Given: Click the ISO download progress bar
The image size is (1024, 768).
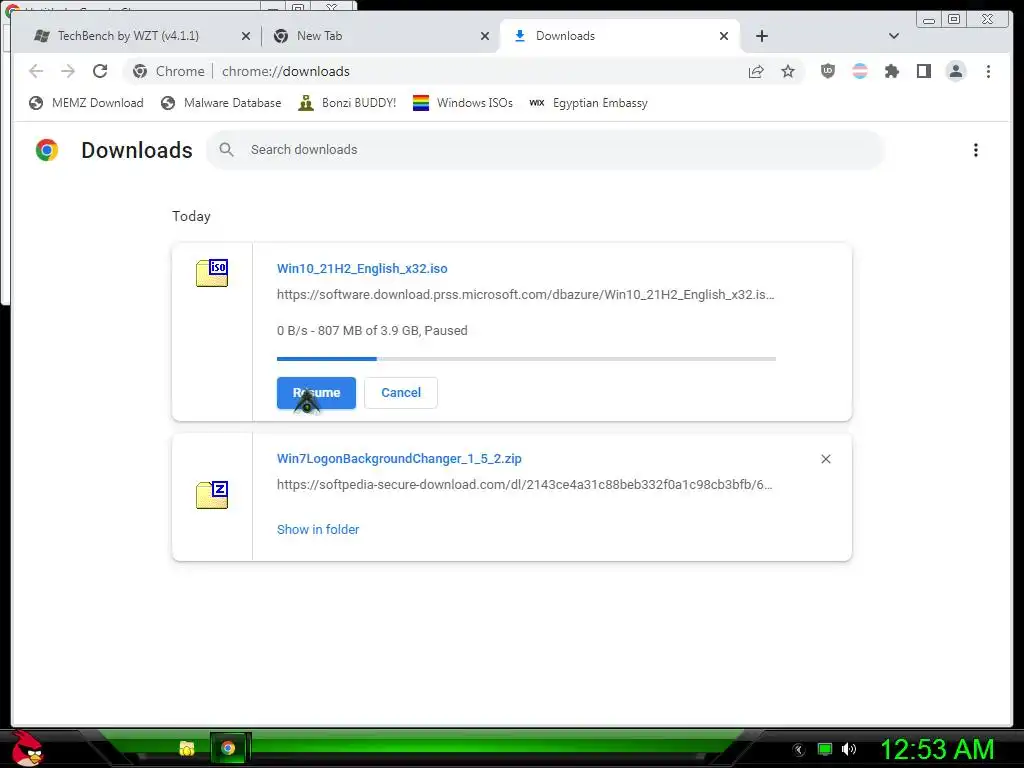Looking at the screenshot, I should click(526, 359).
